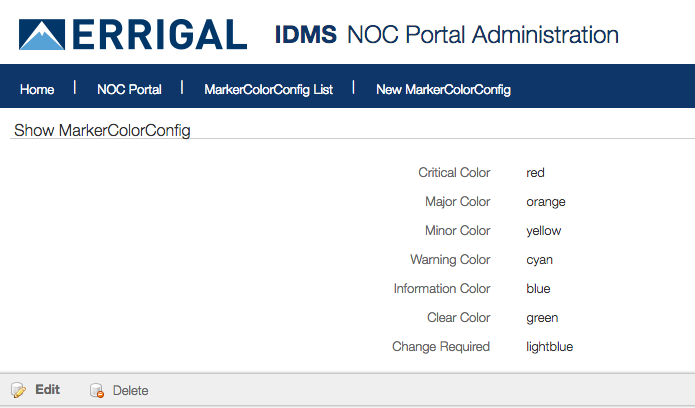
Task: Select the Clear Color value green
Action: (x=542, y=317)
